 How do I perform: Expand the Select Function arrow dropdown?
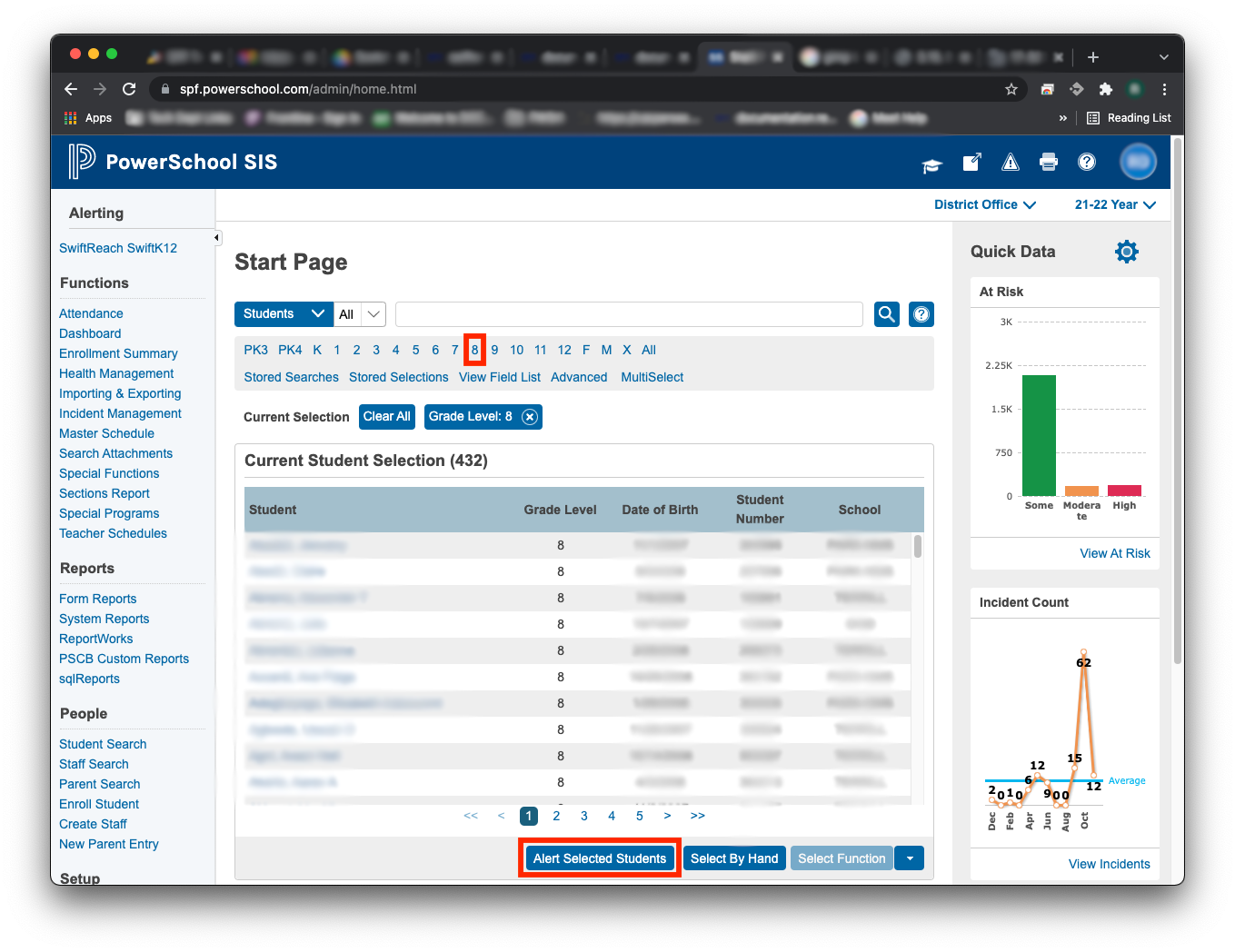click(910, 858)
